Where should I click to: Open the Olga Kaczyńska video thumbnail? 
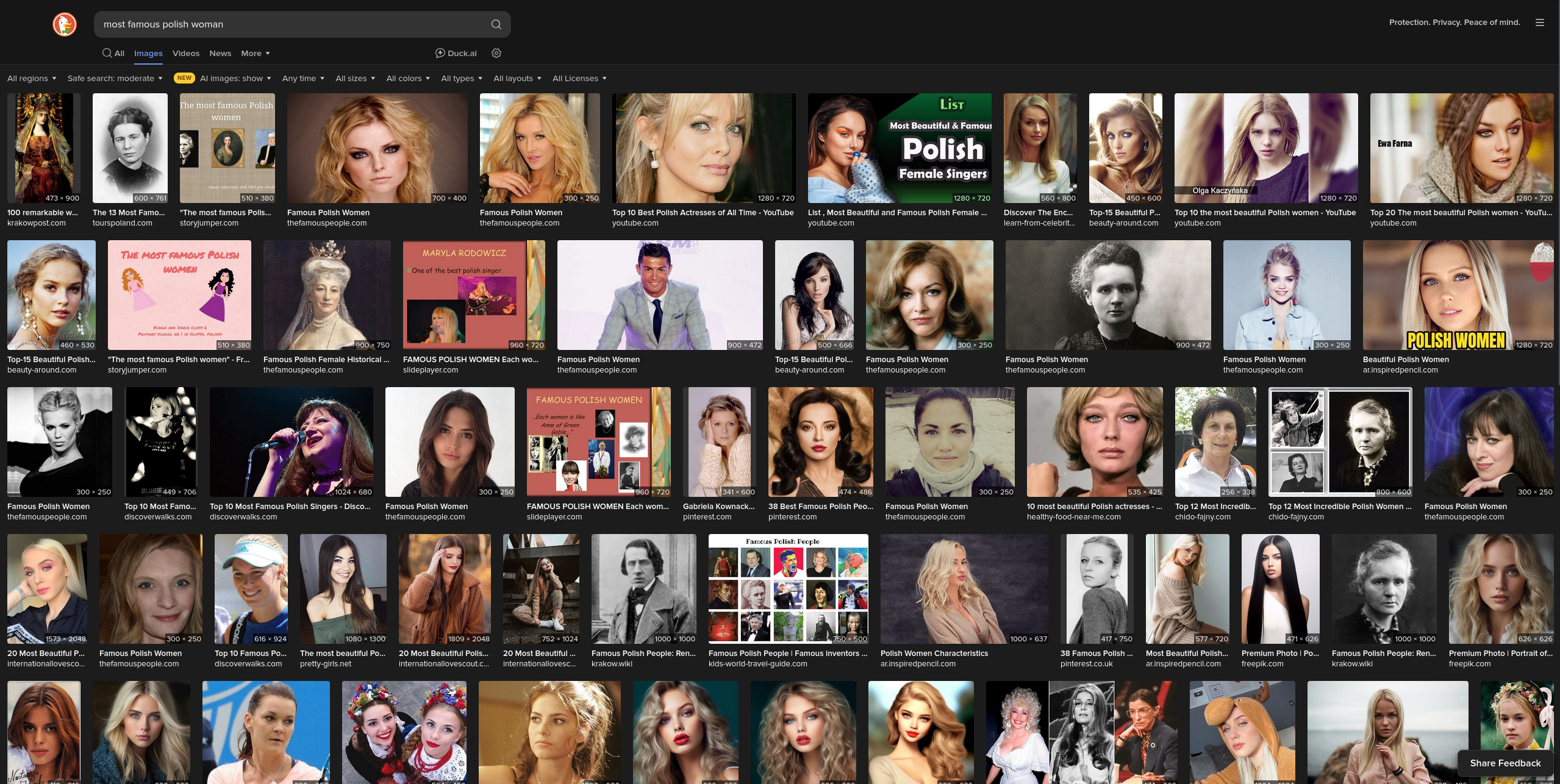point(1266,148)
